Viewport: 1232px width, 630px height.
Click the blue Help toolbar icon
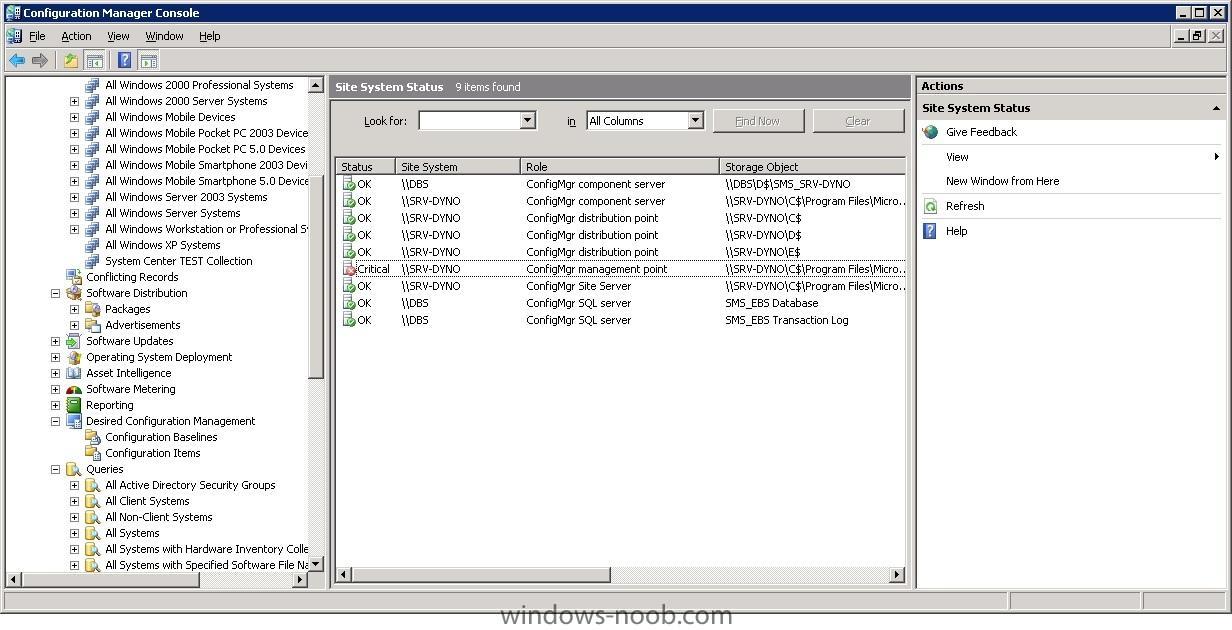click(125, 60)
